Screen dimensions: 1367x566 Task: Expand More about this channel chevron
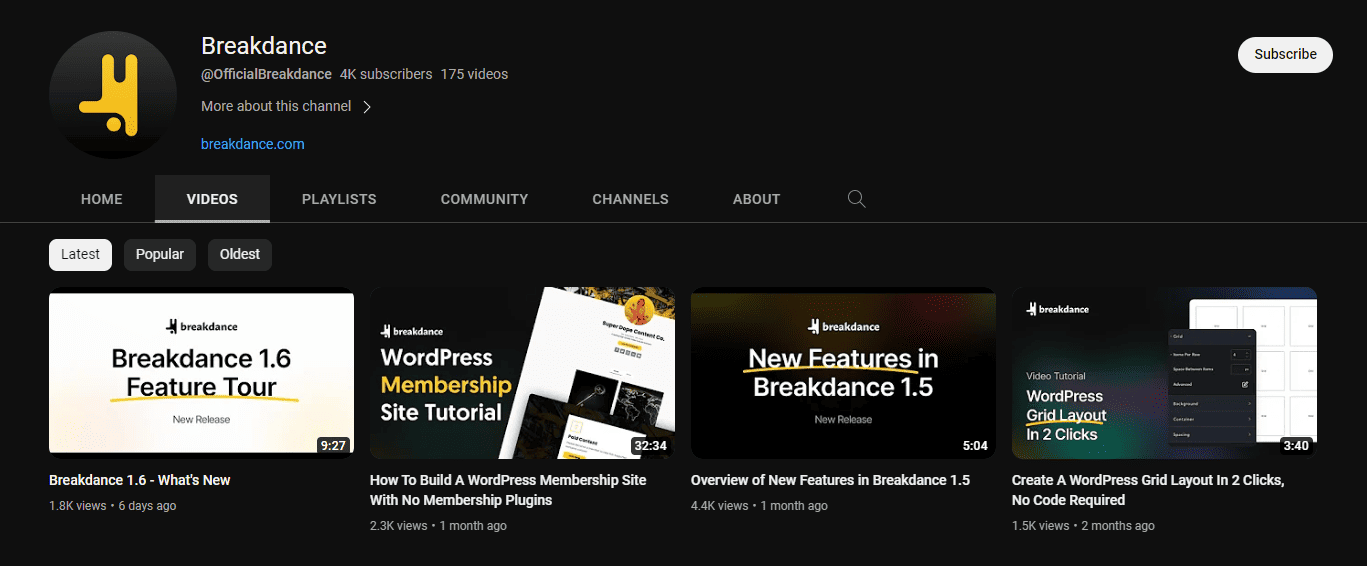(367, 107)
